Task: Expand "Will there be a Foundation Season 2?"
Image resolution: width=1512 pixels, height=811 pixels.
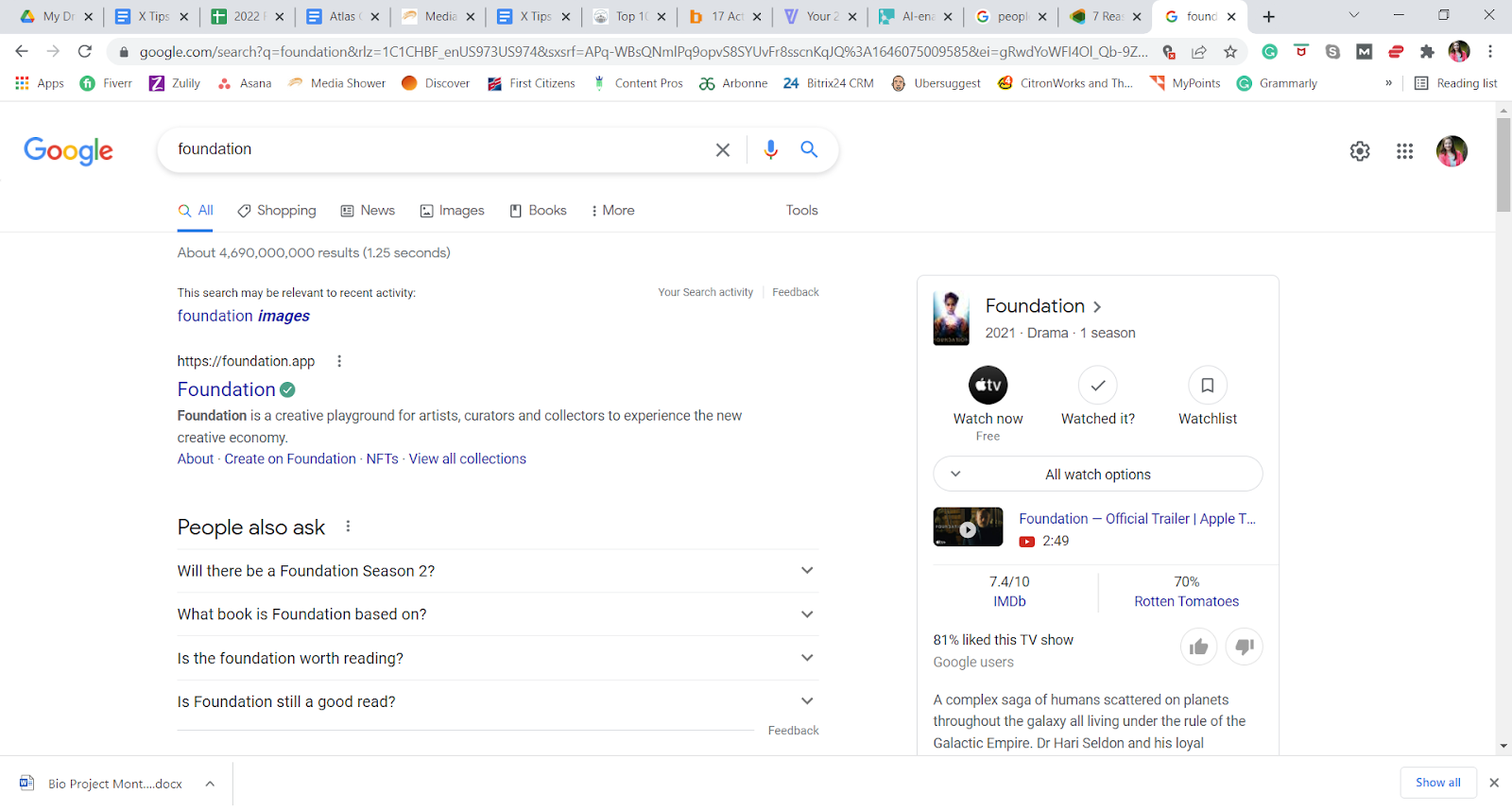Action: (x=498, y=571)
